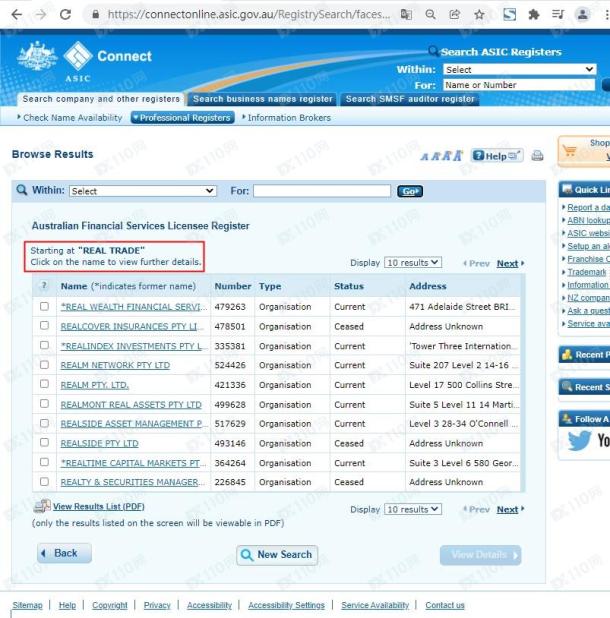
Task: Click the ASIC Connect logo
Action: pos(85,61)
